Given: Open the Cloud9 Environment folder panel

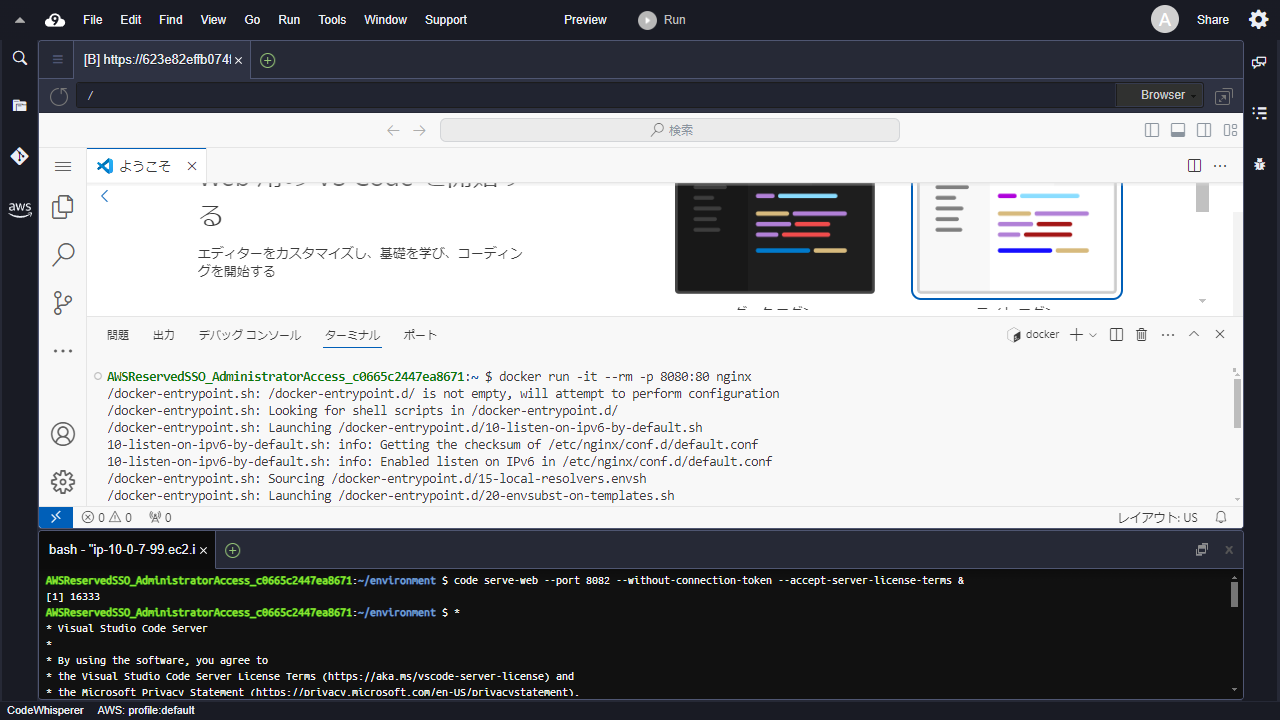Looking at the screenshot, I should pyautogui.click(x=19, y=105).
